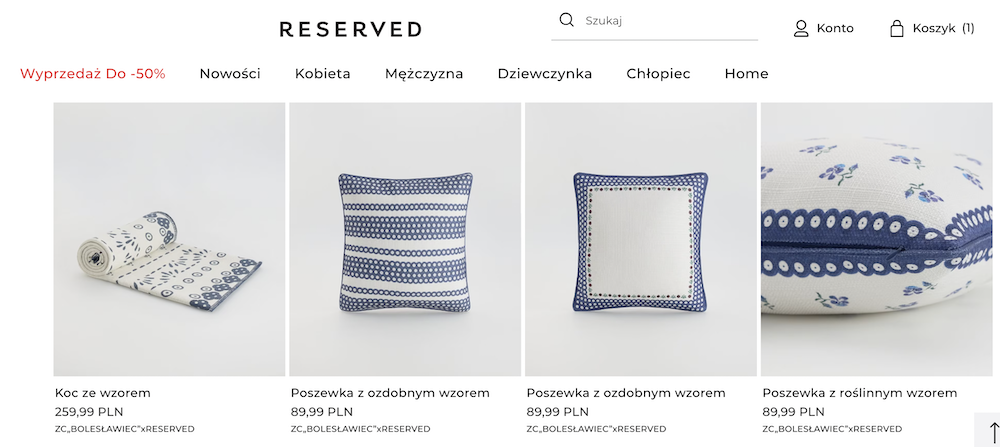Open the account person icon
This screenshot has height=447, width=1000.
[x=801, y=29]
